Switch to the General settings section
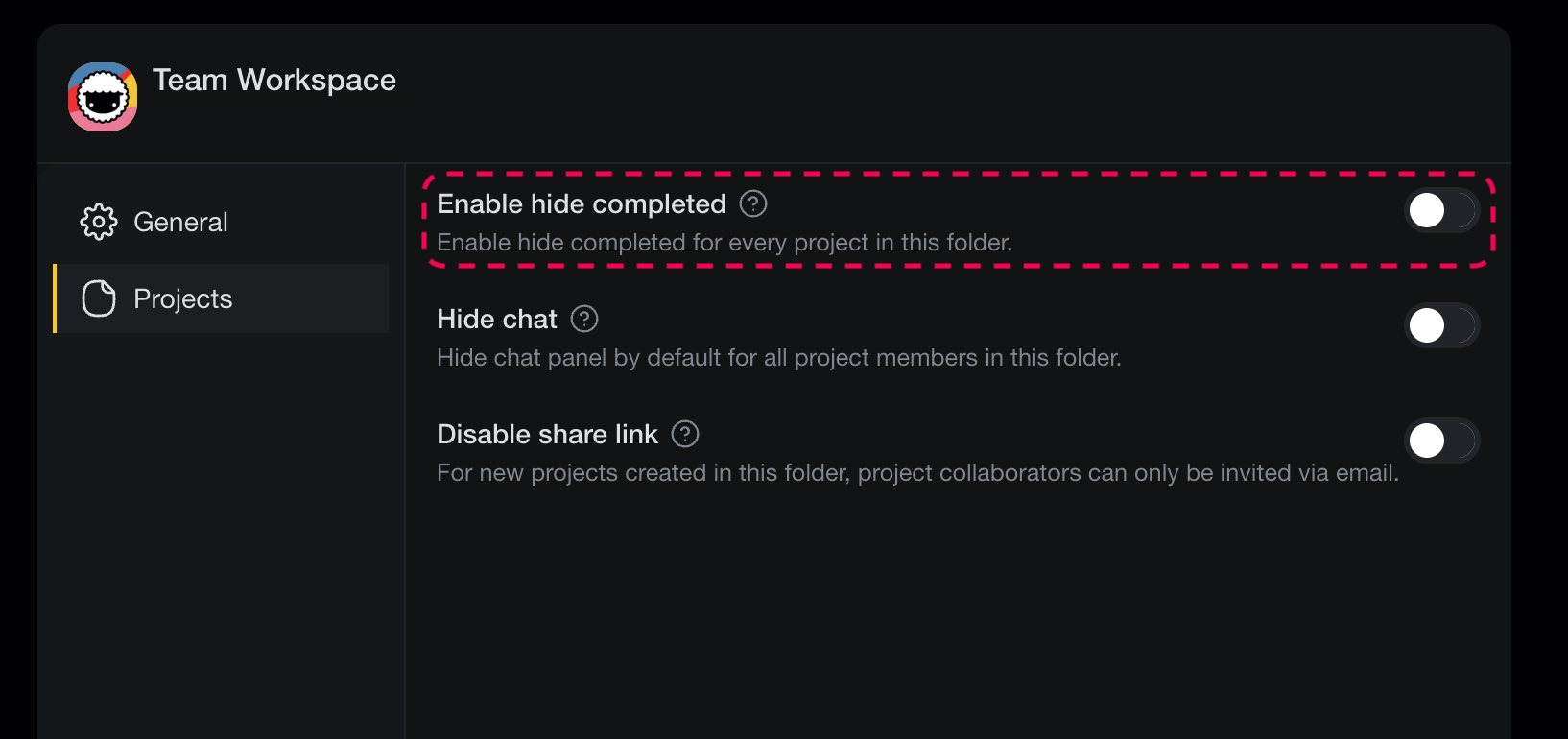The image size is (1568, 739). pyautogui.click(x=180, y=222)
